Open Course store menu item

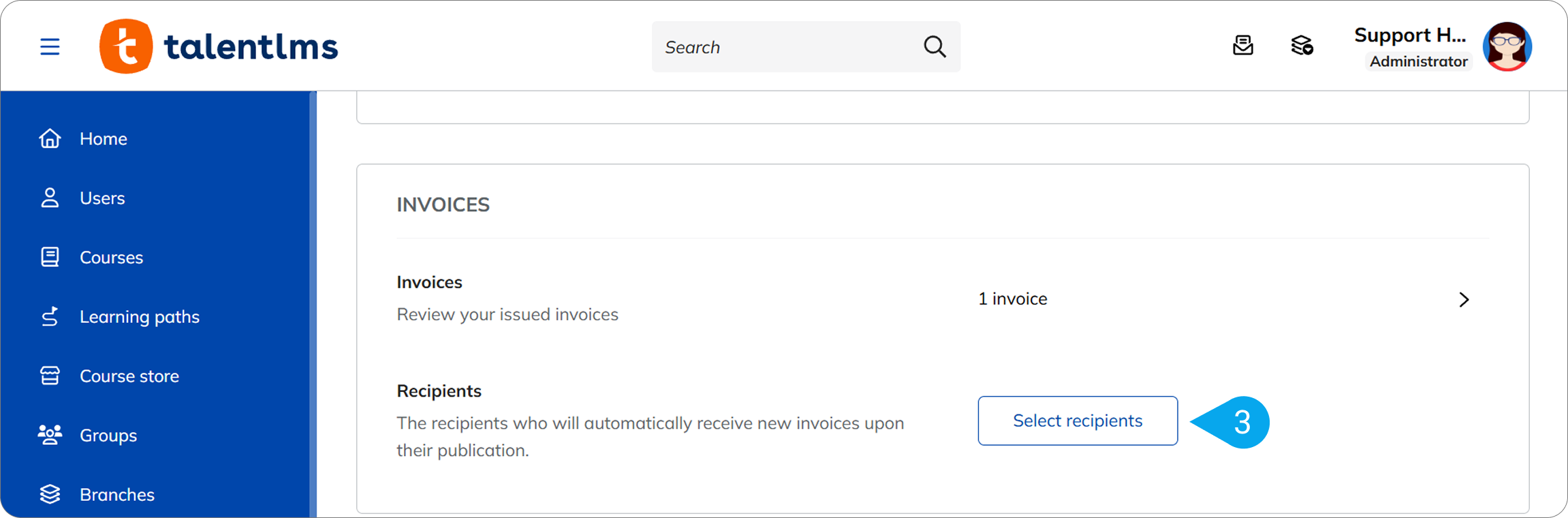(x=129, y=376)
